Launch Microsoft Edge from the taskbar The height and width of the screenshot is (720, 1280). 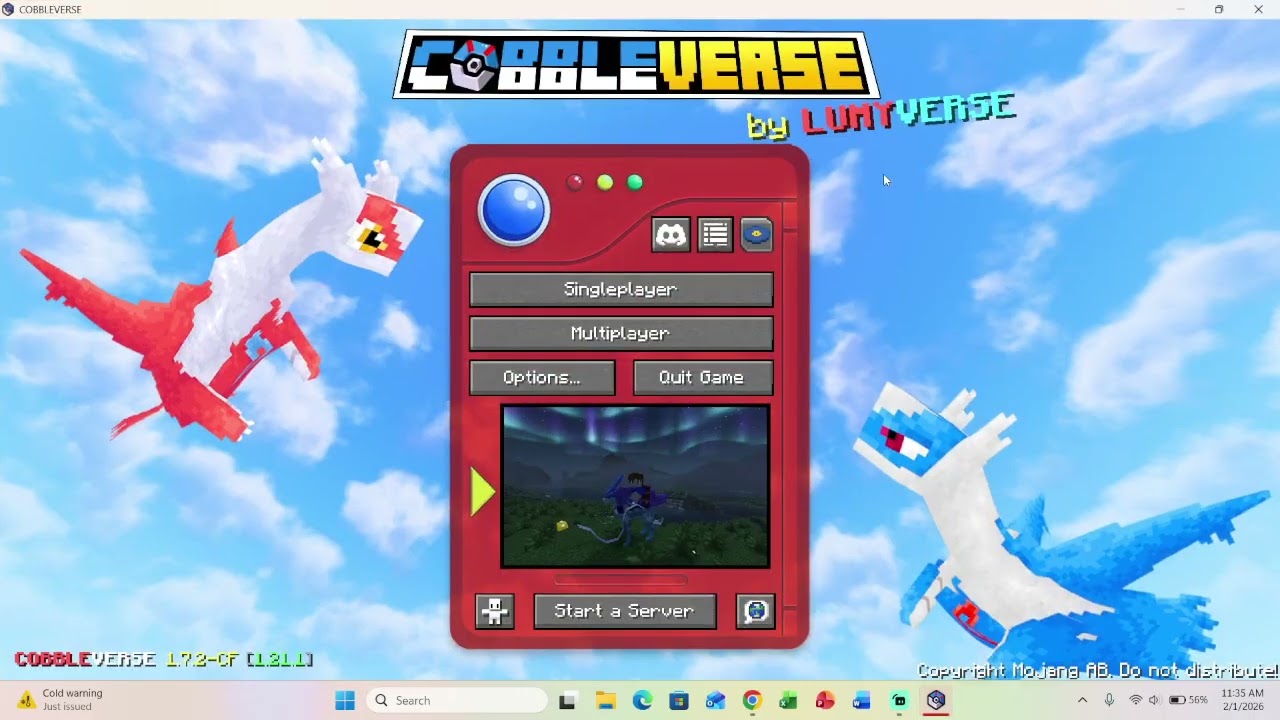[642, 700]
